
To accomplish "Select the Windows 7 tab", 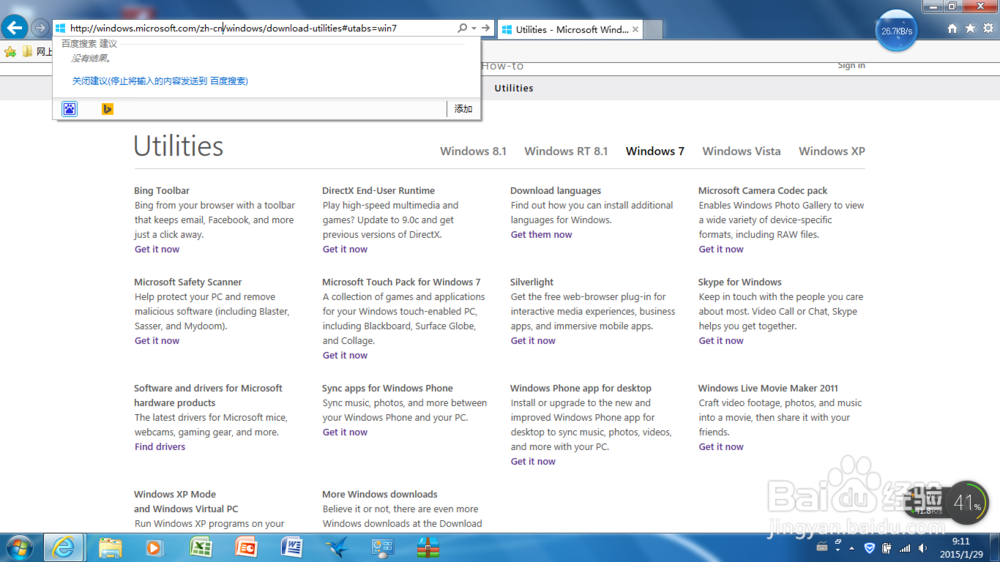I will pos(655,151).
